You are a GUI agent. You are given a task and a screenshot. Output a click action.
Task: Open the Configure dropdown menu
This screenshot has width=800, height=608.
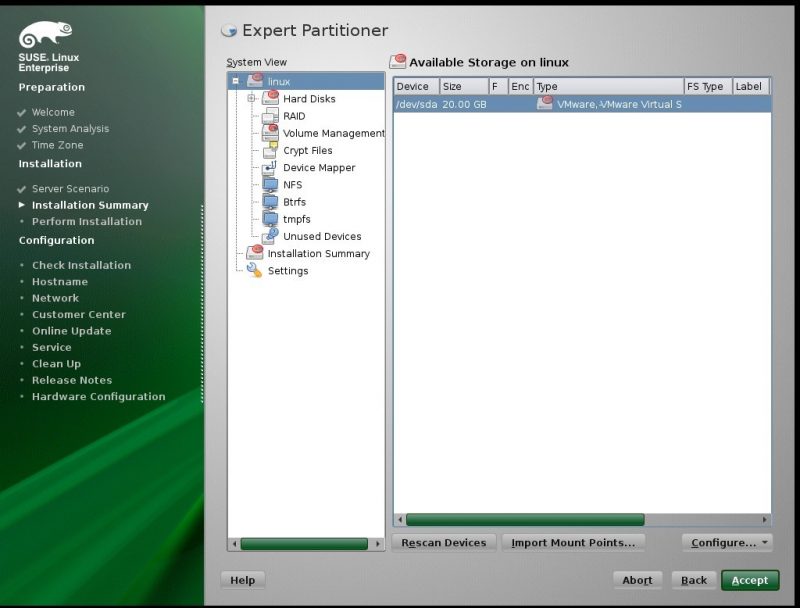pos(727,542)
